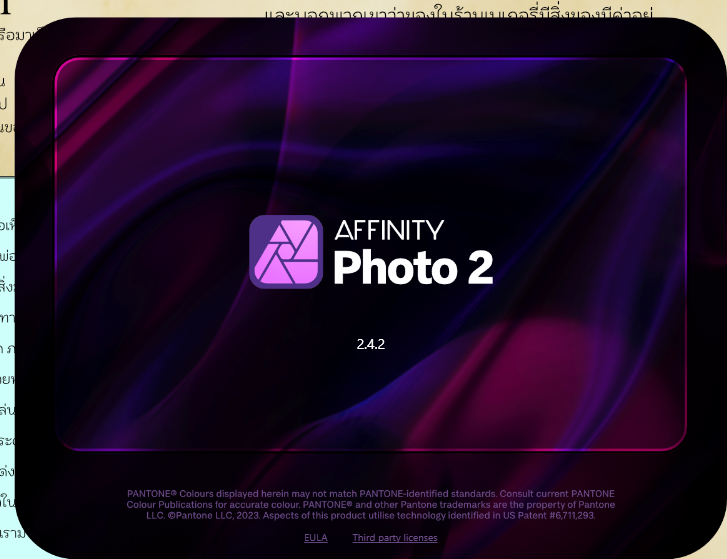Open the EULA link
The height and width of the screenshot is (559, 727).
pyautogui.click(x=316, y=538)
